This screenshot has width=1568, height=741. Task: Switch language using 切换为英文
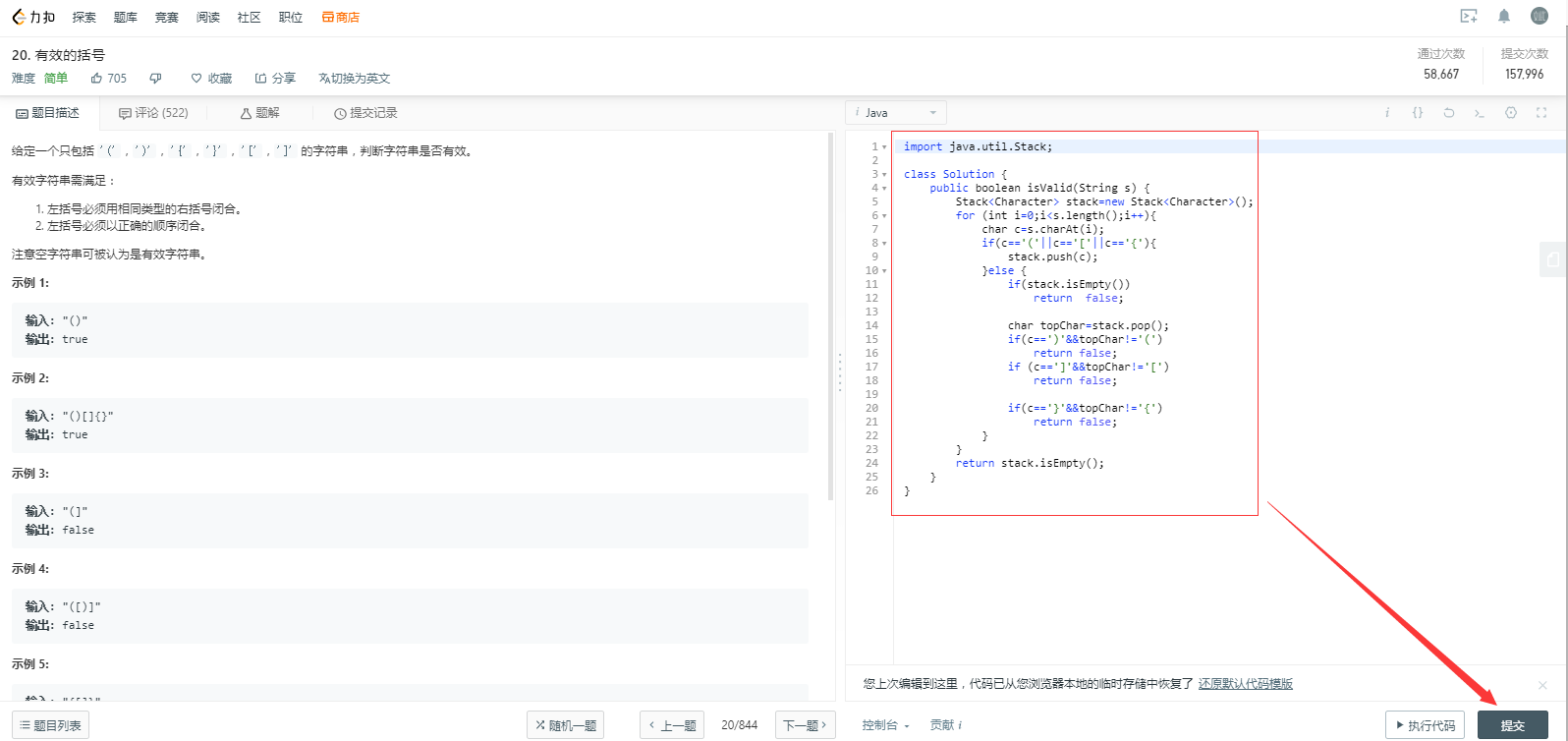pyautogui.click(x=354, y=79)
